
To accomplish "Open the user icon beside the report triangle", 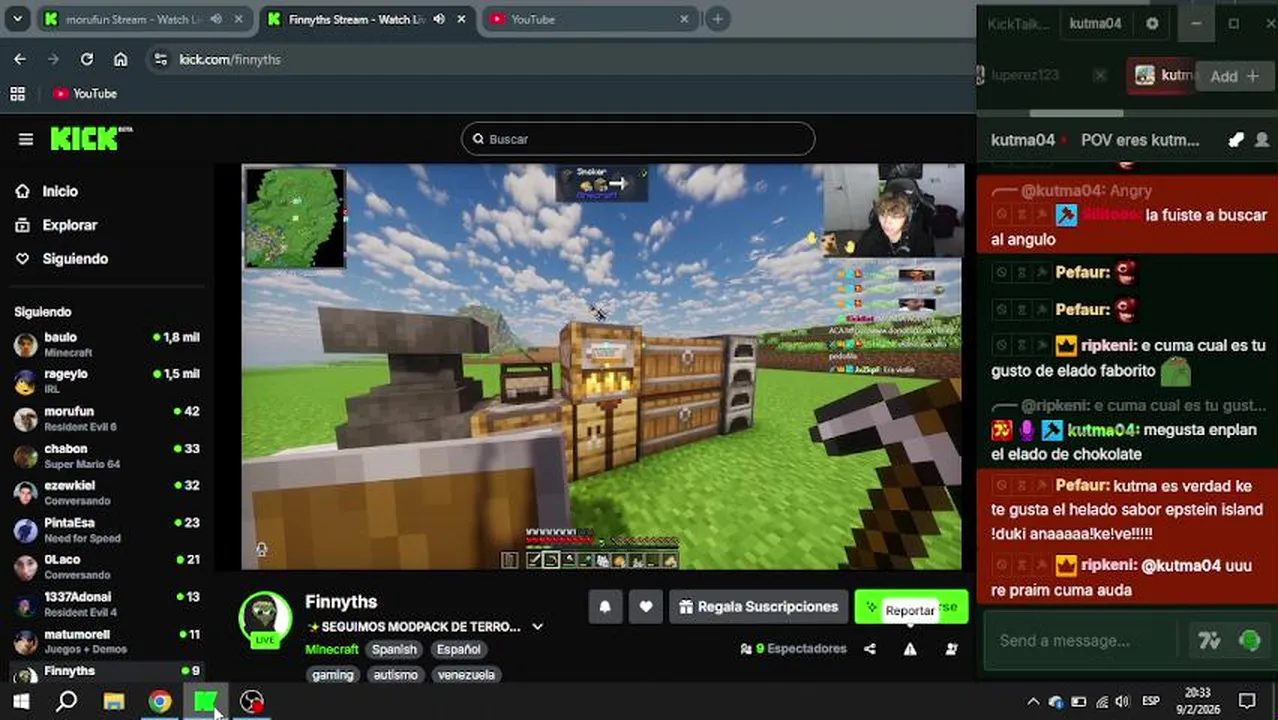I will point(951,649).
